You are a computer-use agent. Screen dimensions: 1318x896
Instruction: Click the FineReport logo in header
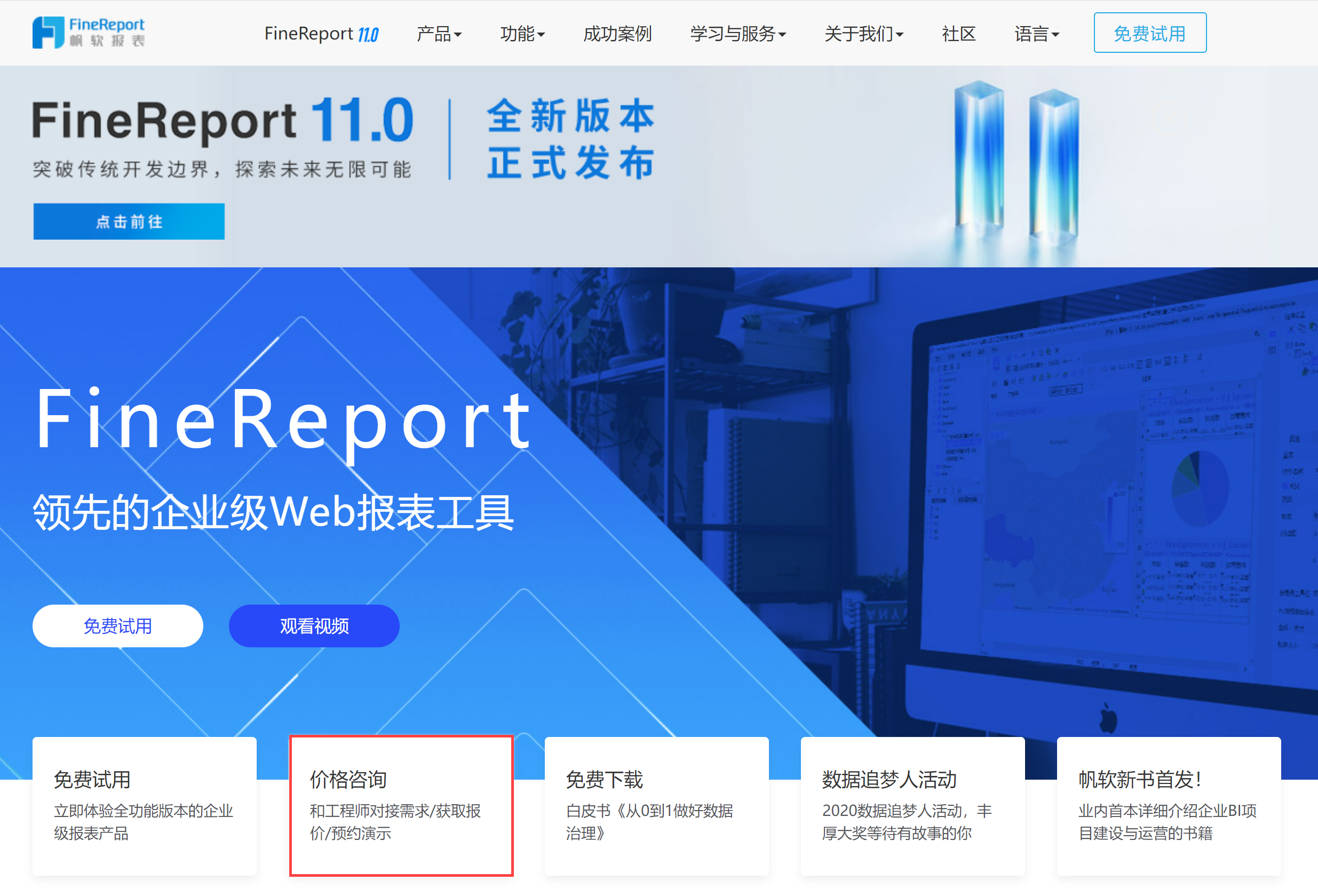coord(89,33)
